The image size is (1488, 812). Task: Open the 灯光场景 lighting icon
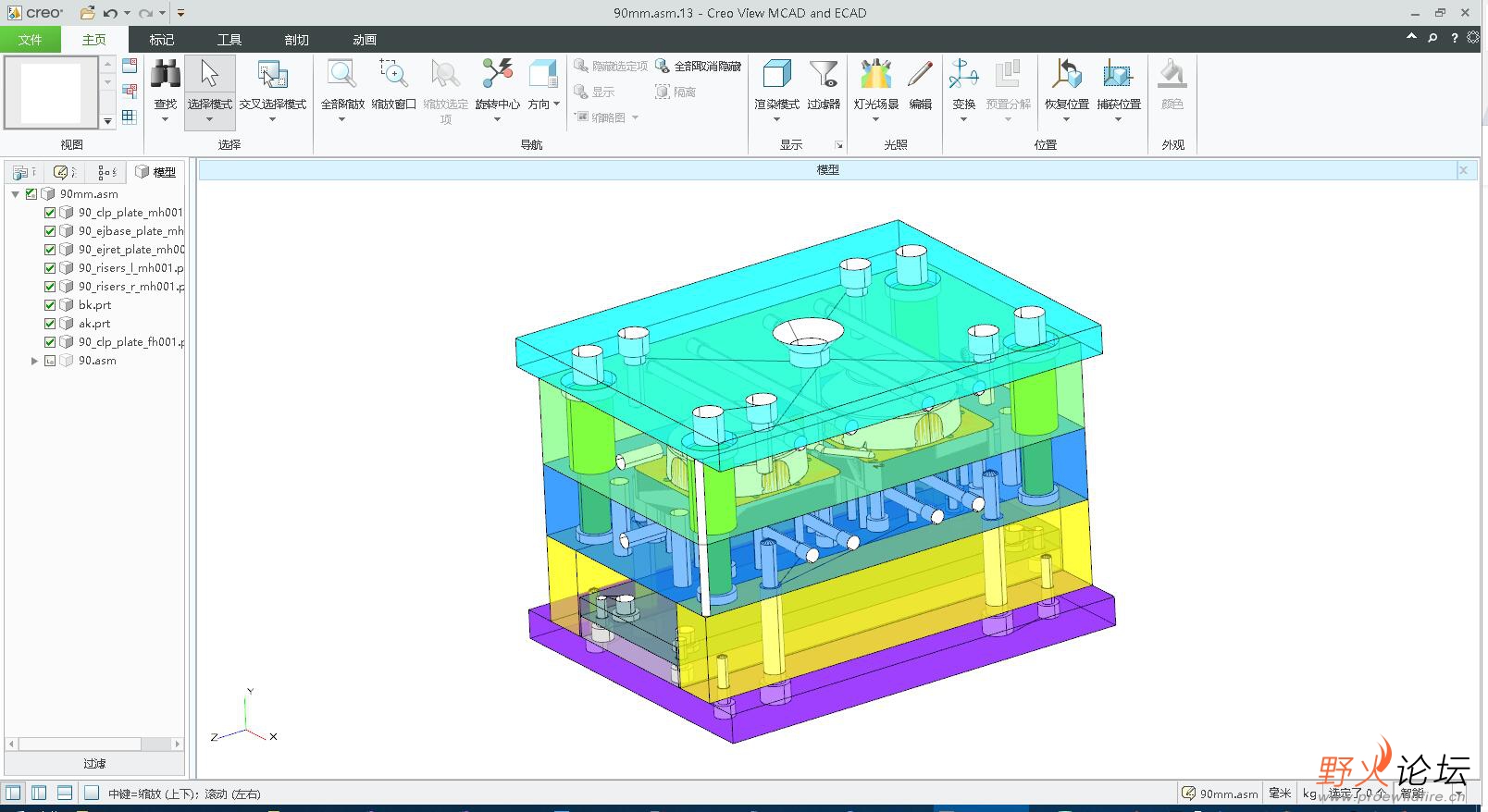[875, 75]
